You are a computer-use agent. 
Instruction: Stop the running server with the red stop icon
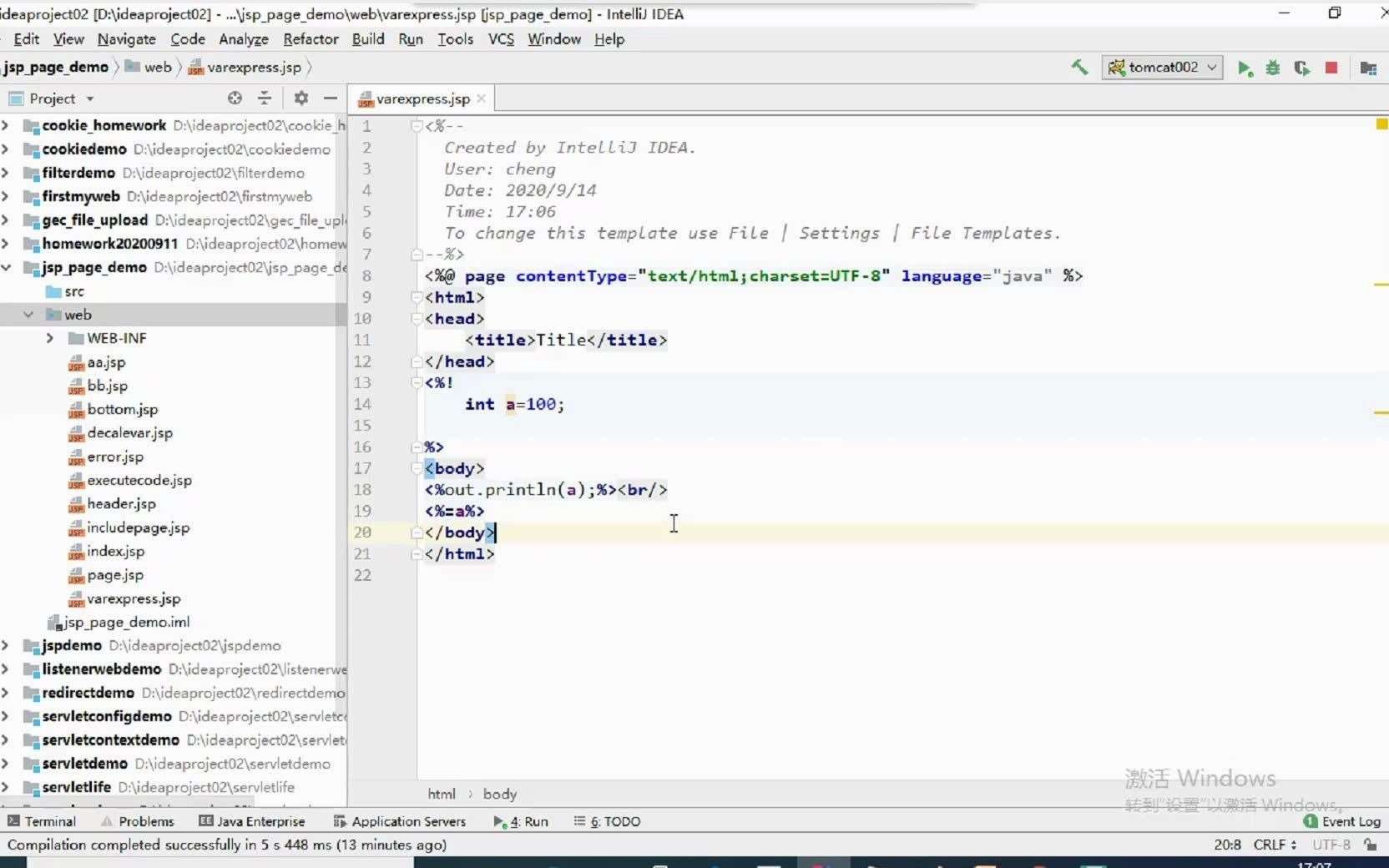coord(1331,68)
